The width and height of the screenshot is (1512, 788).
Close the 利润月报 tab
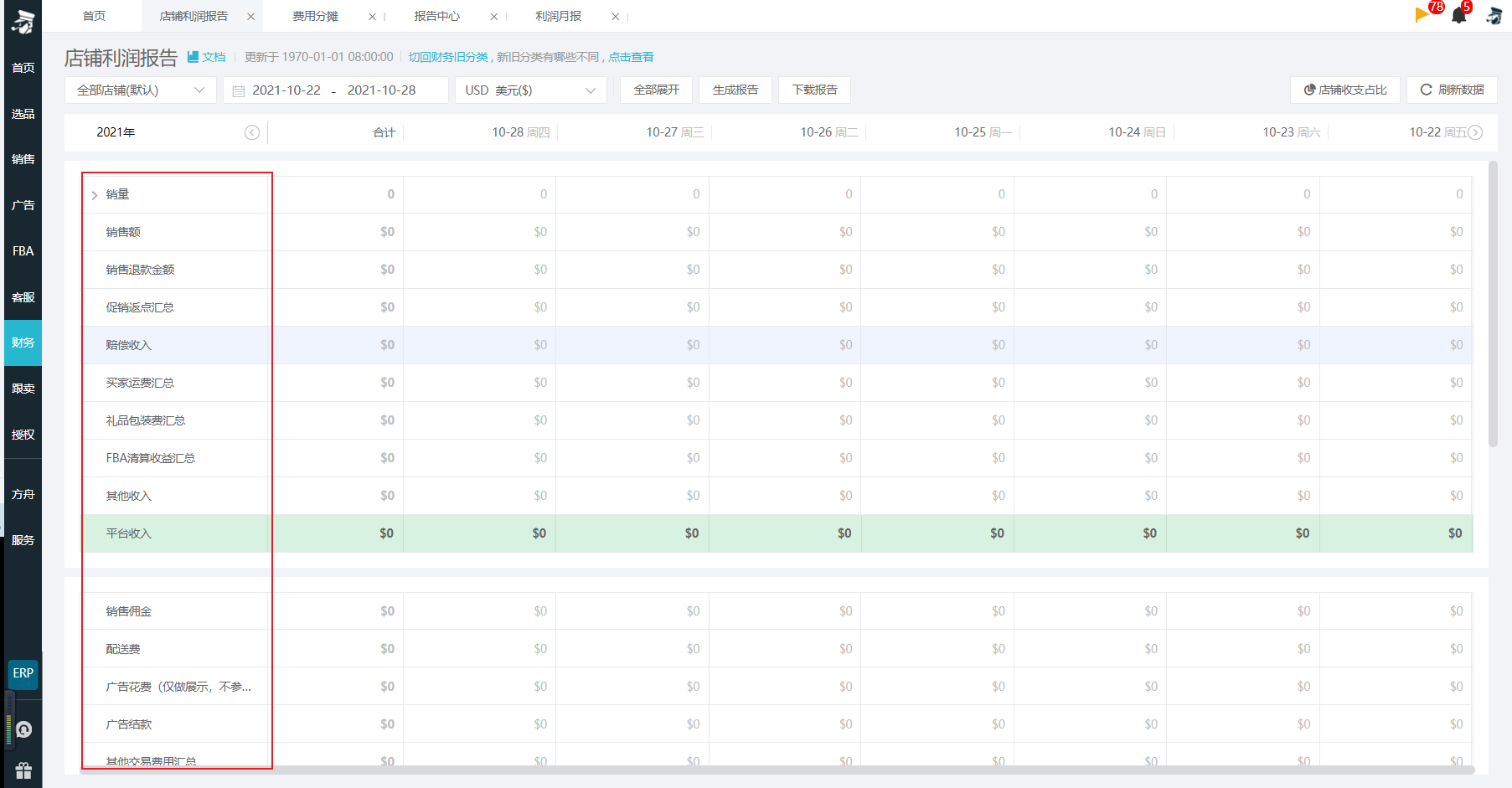coord(615,17)
